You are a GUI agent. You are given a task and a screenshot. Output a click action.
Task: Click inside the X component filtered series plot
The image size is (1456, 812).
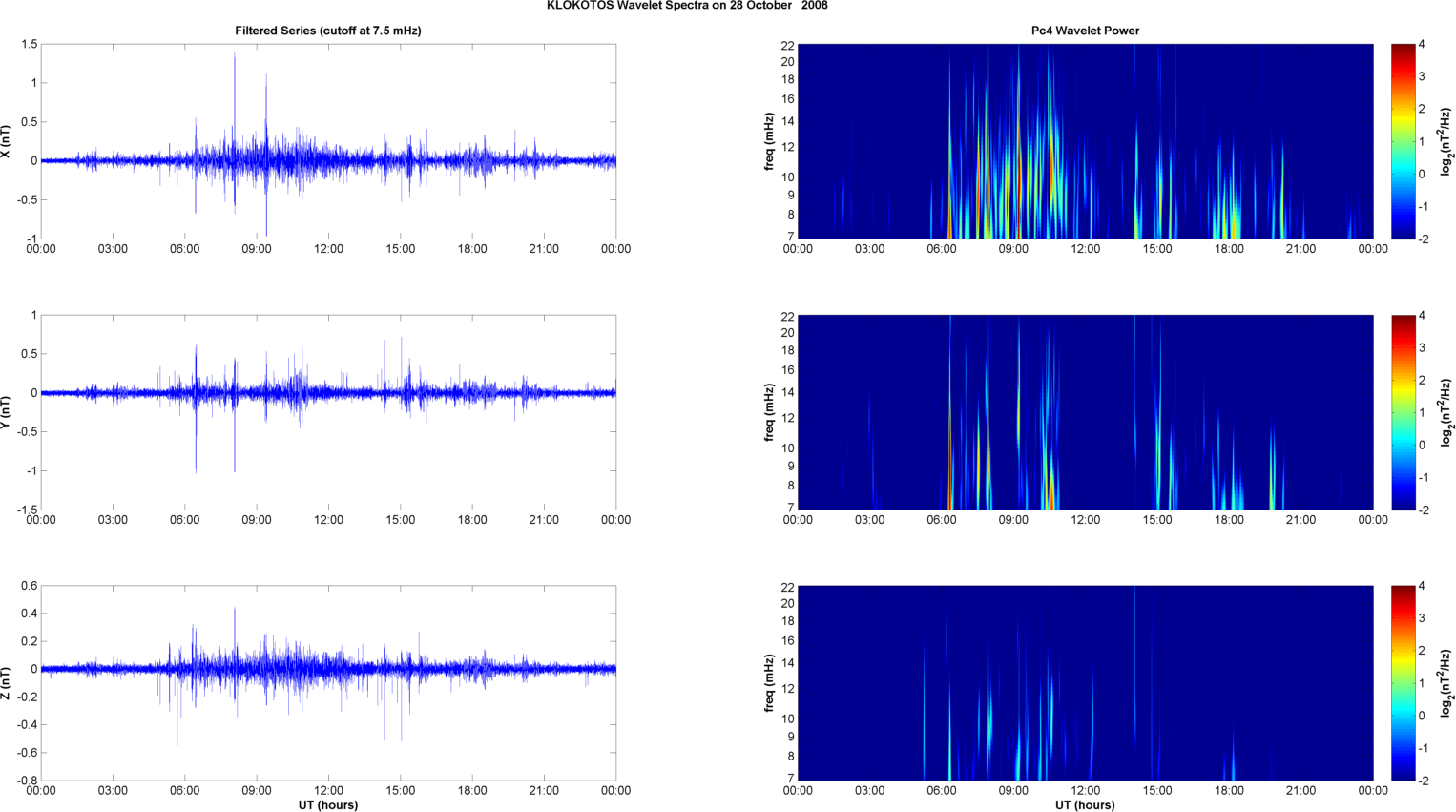point(328,141)
